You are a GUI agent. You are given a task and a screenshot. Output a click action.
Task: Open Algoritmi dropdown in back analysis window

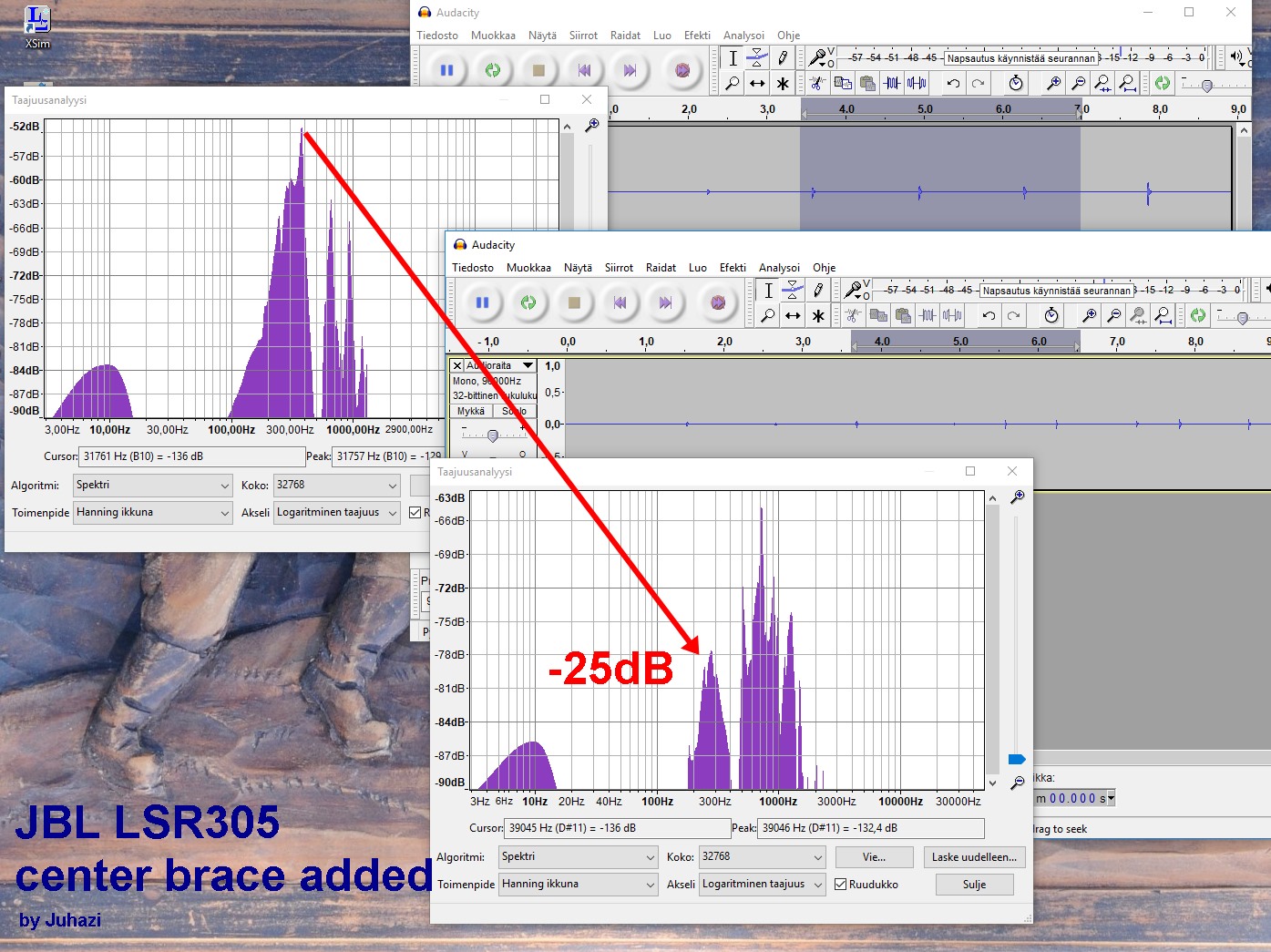click(x=153, y=486)
